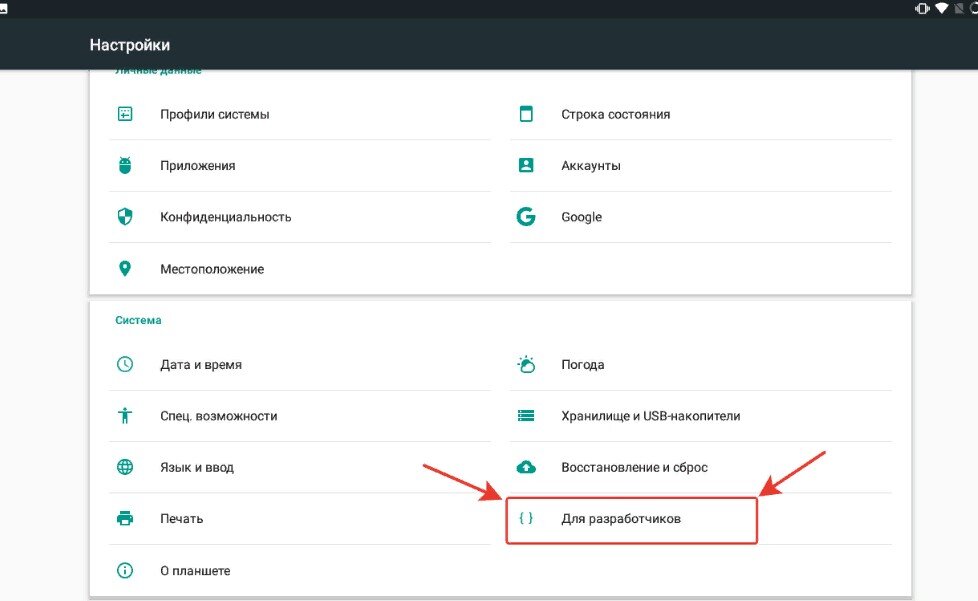Open Строка состояния settings
The height and width of the screenshot is (601, 978).
[615, 114]
